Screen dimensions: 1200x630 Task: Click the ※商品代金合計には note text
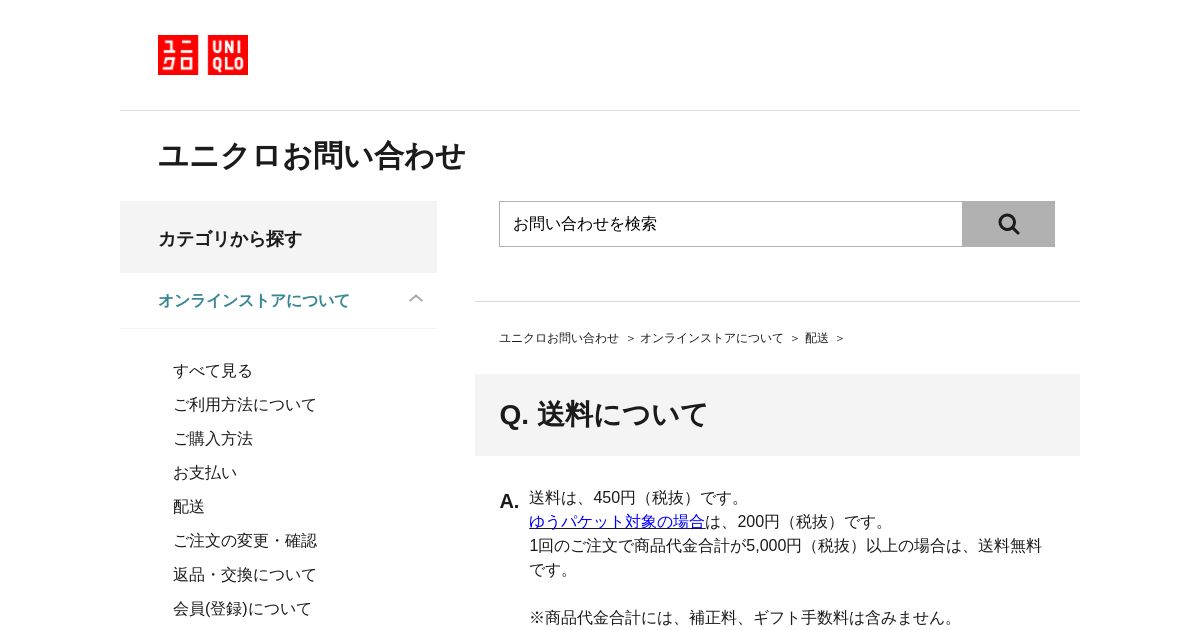click(x=745, y=618)
